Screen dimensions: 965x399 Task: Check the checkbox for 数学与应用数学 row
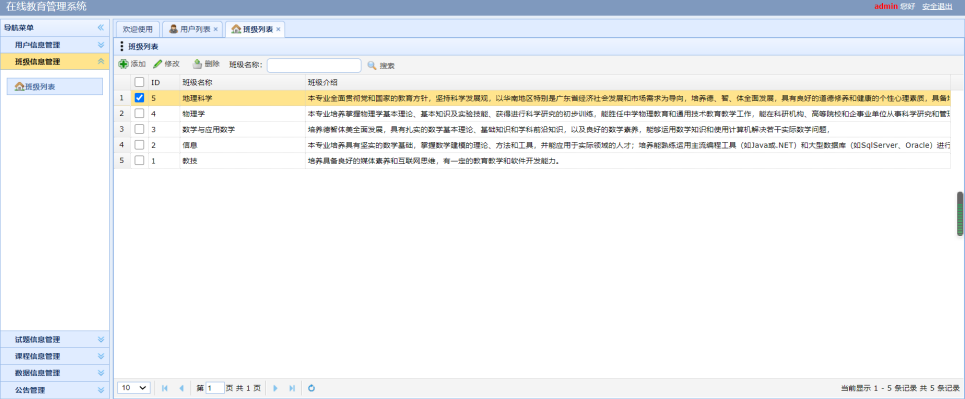click(x=140, y=129)
